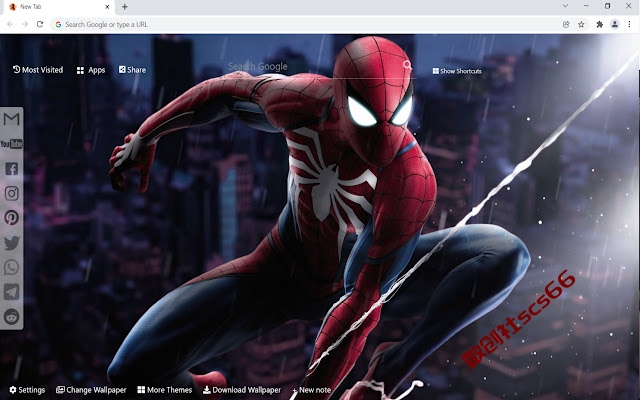Open the Extensions puzzle icon

click(600, 24)
